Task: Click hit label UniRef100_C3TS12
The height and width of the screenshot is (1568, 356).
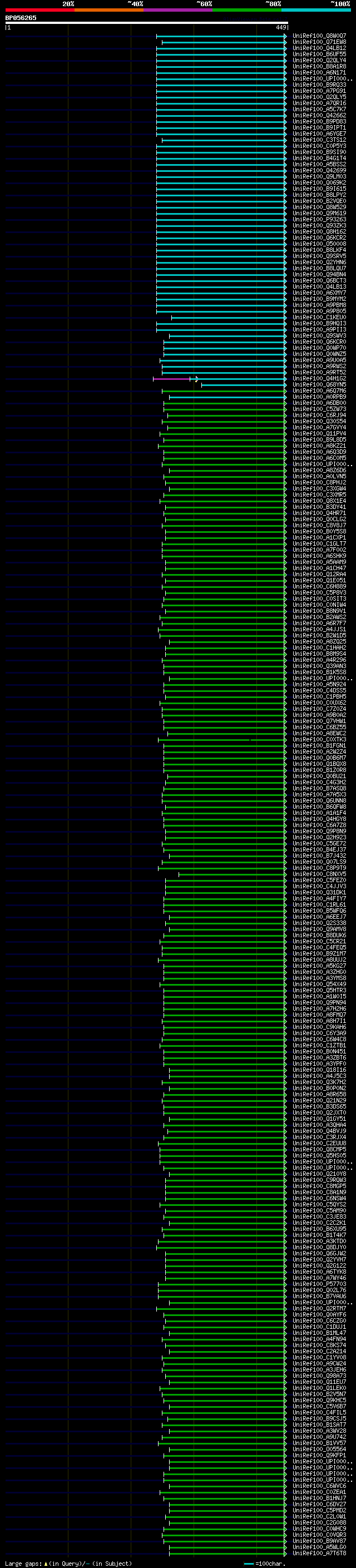Action: 319,140
